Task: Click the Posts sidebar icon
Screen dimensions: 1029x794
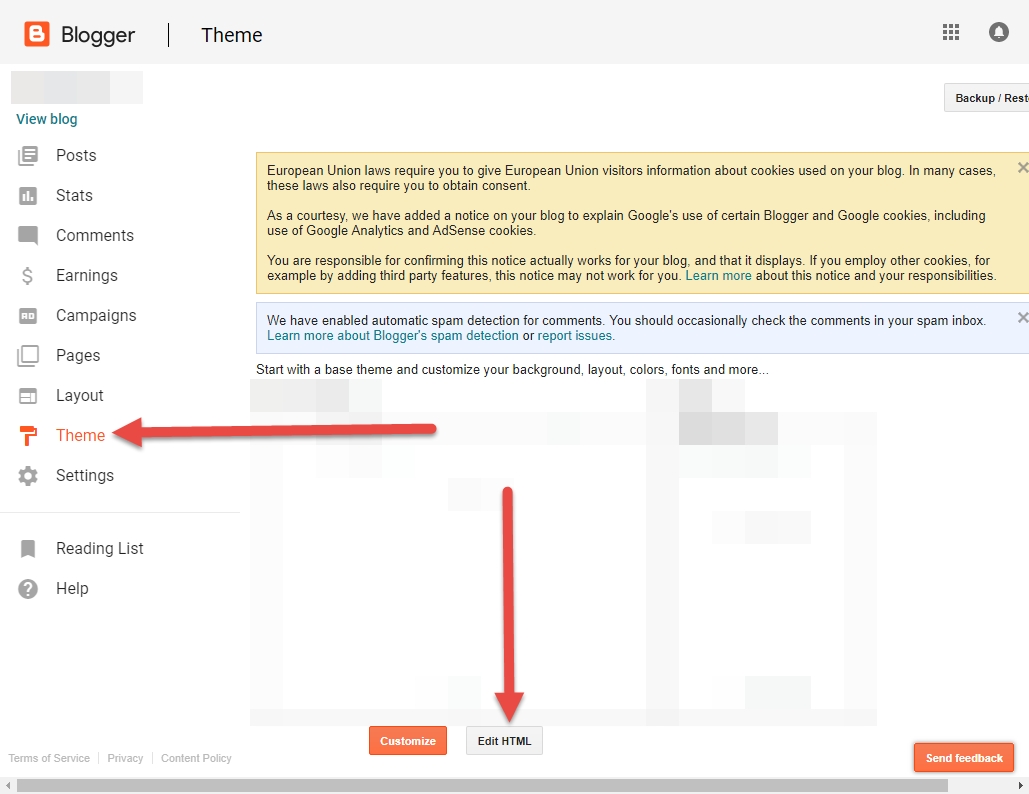Action: (x=28, y=156)
